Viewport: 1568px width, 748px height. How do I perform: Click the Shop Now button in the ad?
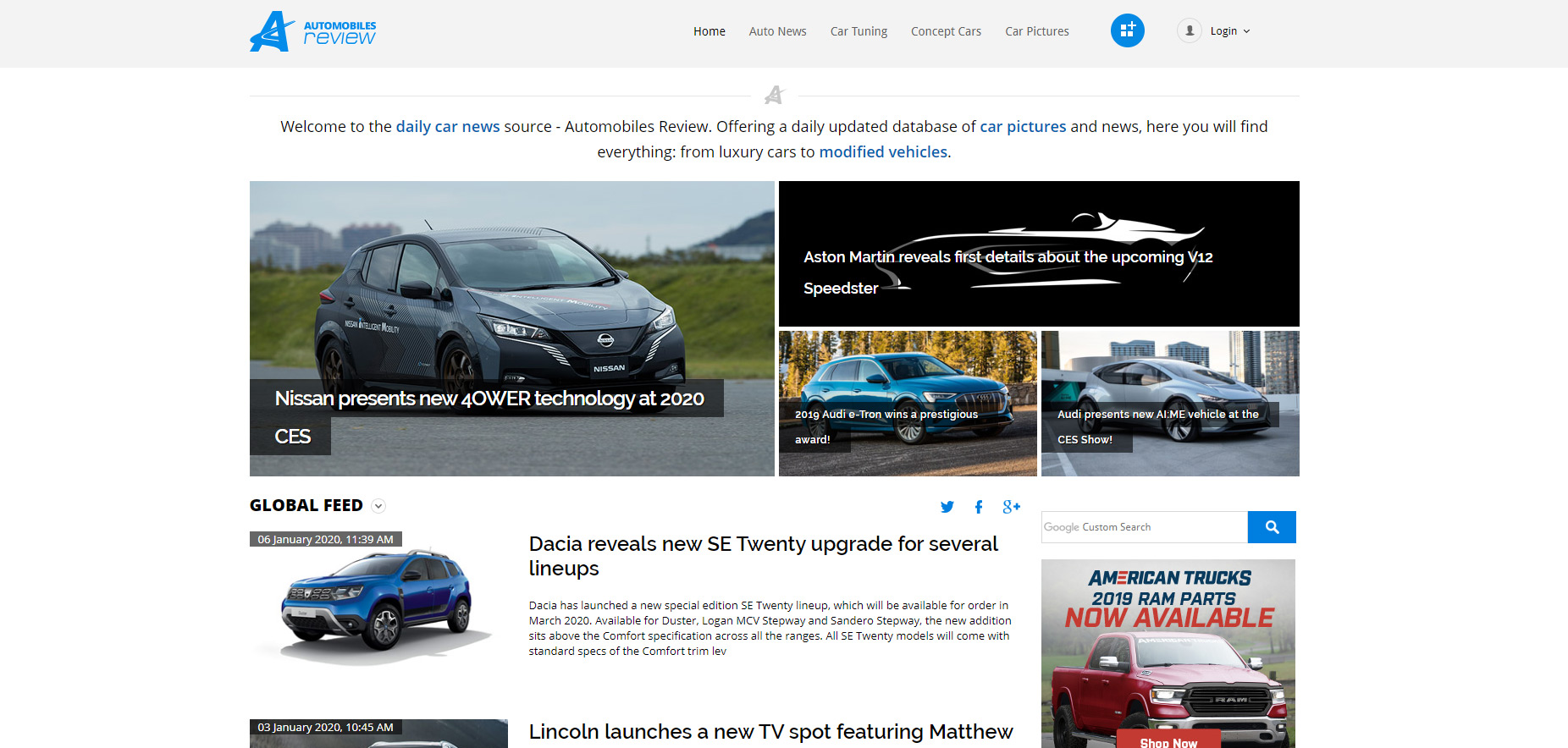(1168, 740)
